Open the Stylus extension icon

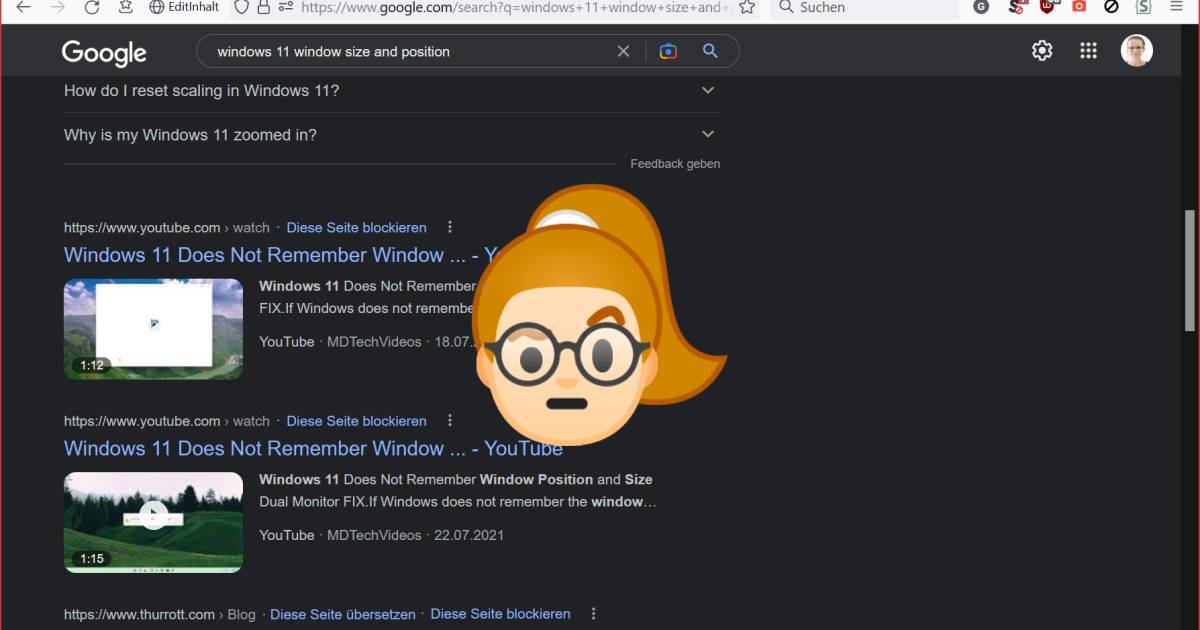point(1146,7)
